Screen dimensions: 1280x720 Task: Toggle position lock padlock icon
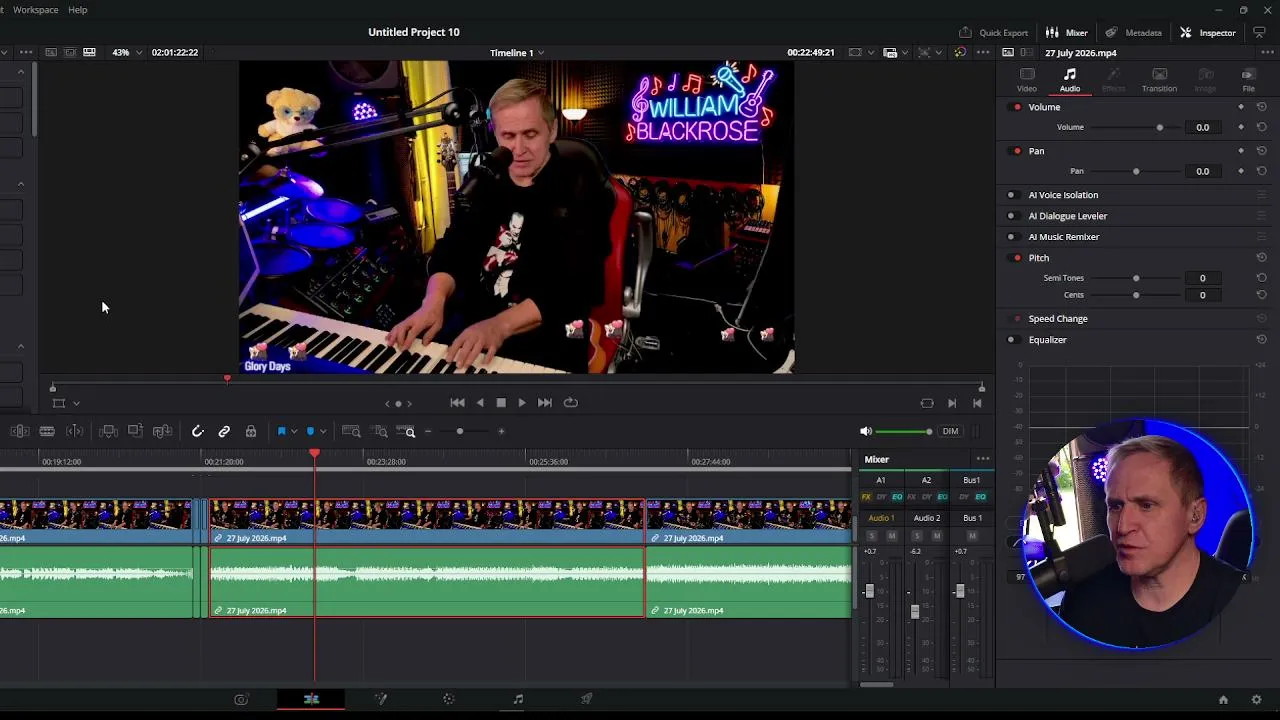(x=251, y=431)
